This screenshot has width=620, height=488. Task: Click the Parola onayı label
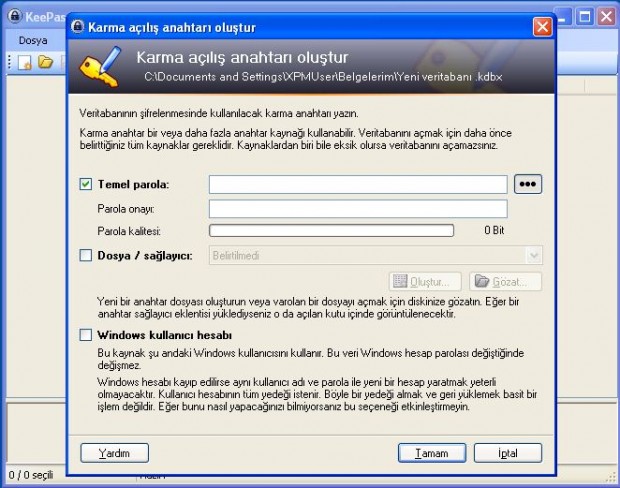126,209
